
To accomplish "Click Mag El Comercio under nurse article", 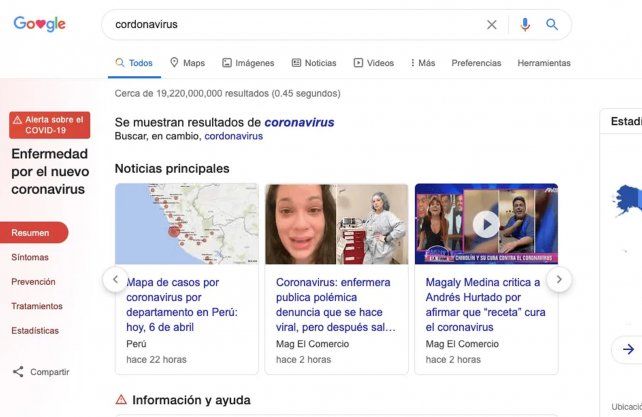I will 312,344.
